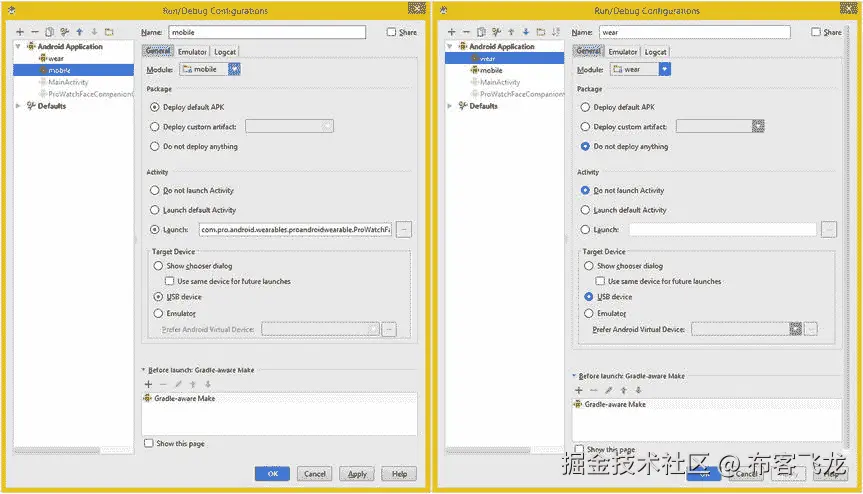Choose Launch default Activity in right wear dialog
Viewport: 863px width, 494px height.
585,210
